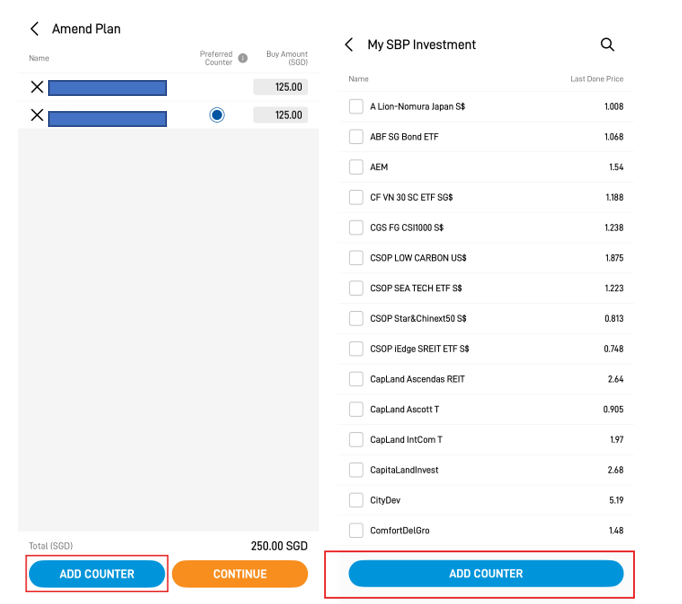The width and height of the screenshot is (682, 604).
Task: Select the ComfortDelGro checkbox
Action: [x=356, y=530]
